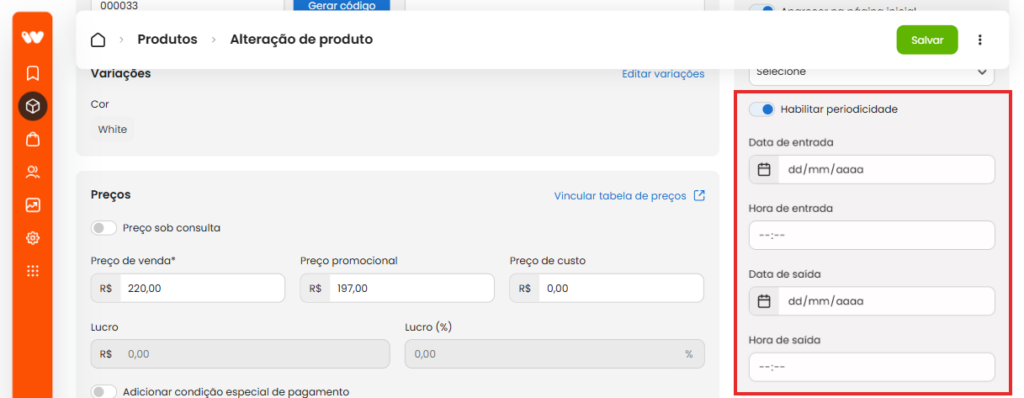
Task: Open the shopping bag icon in sidebar
Action: (33, 139)
